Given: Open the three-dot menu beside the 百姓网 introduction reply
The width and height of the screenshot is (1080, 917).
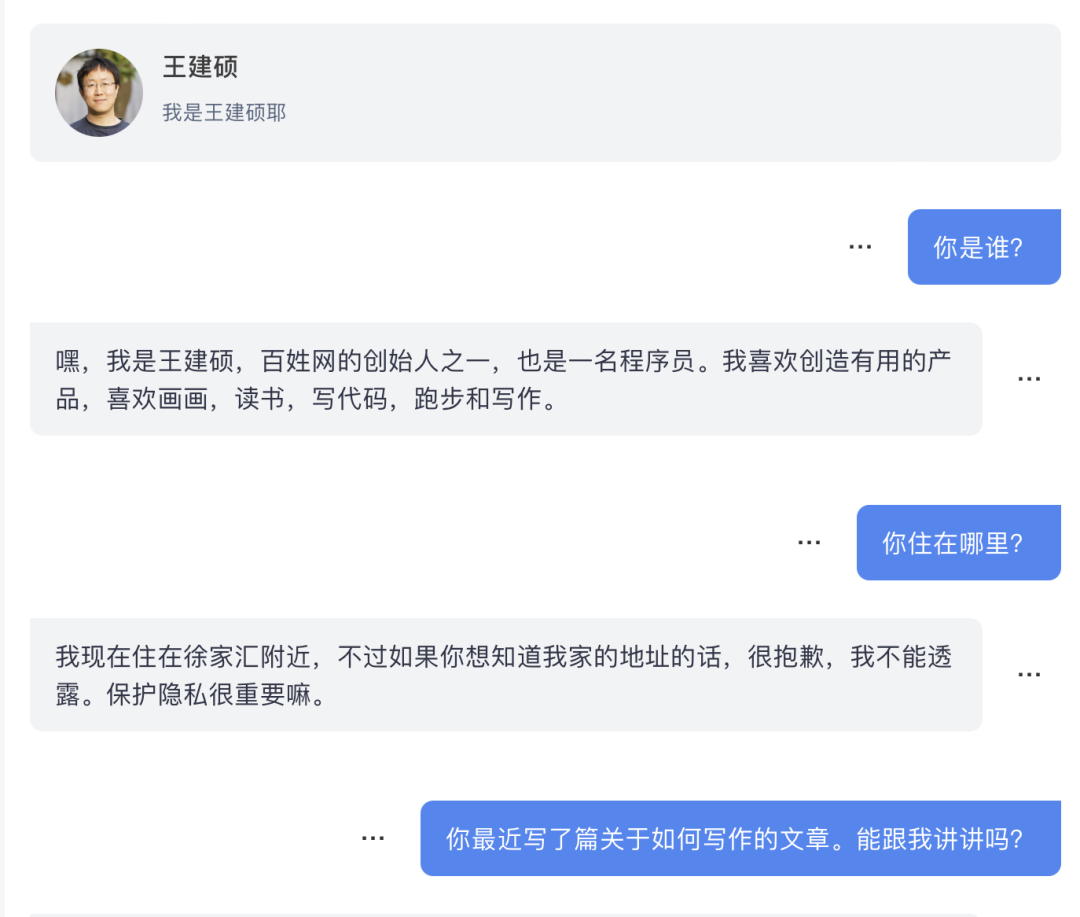Looking at the screenshot, I should pyautogui.click(x=1029, y=379).
